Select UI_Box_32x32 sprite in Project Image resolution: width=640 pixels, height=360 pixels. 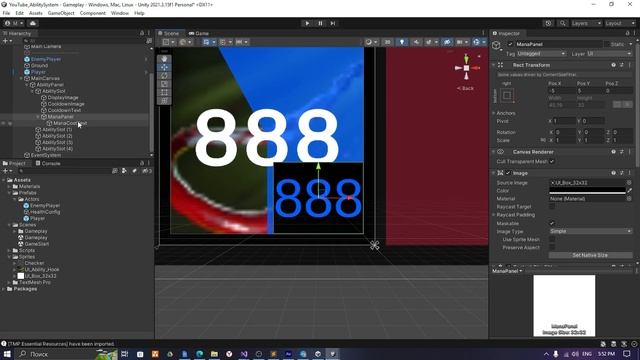tap(40, 276)
